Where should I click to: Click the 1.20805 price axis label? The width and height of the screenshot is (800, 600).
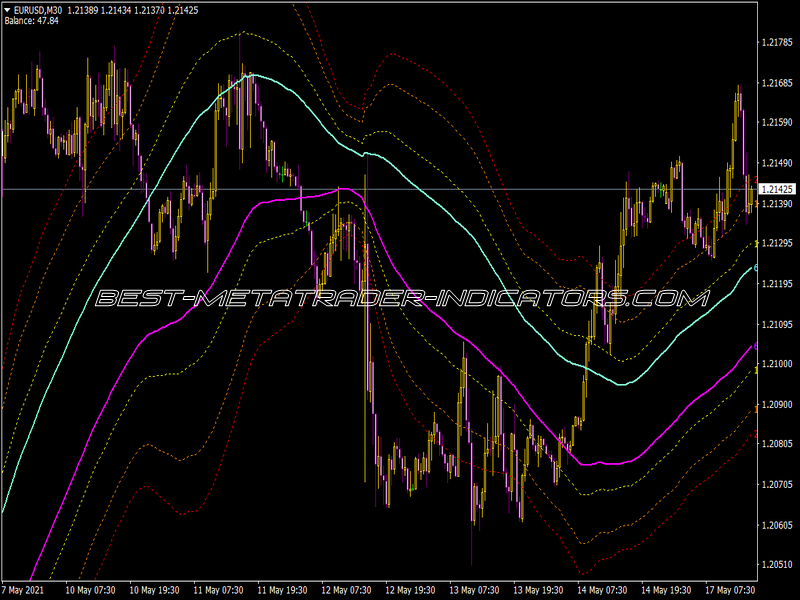click(777, 444)
